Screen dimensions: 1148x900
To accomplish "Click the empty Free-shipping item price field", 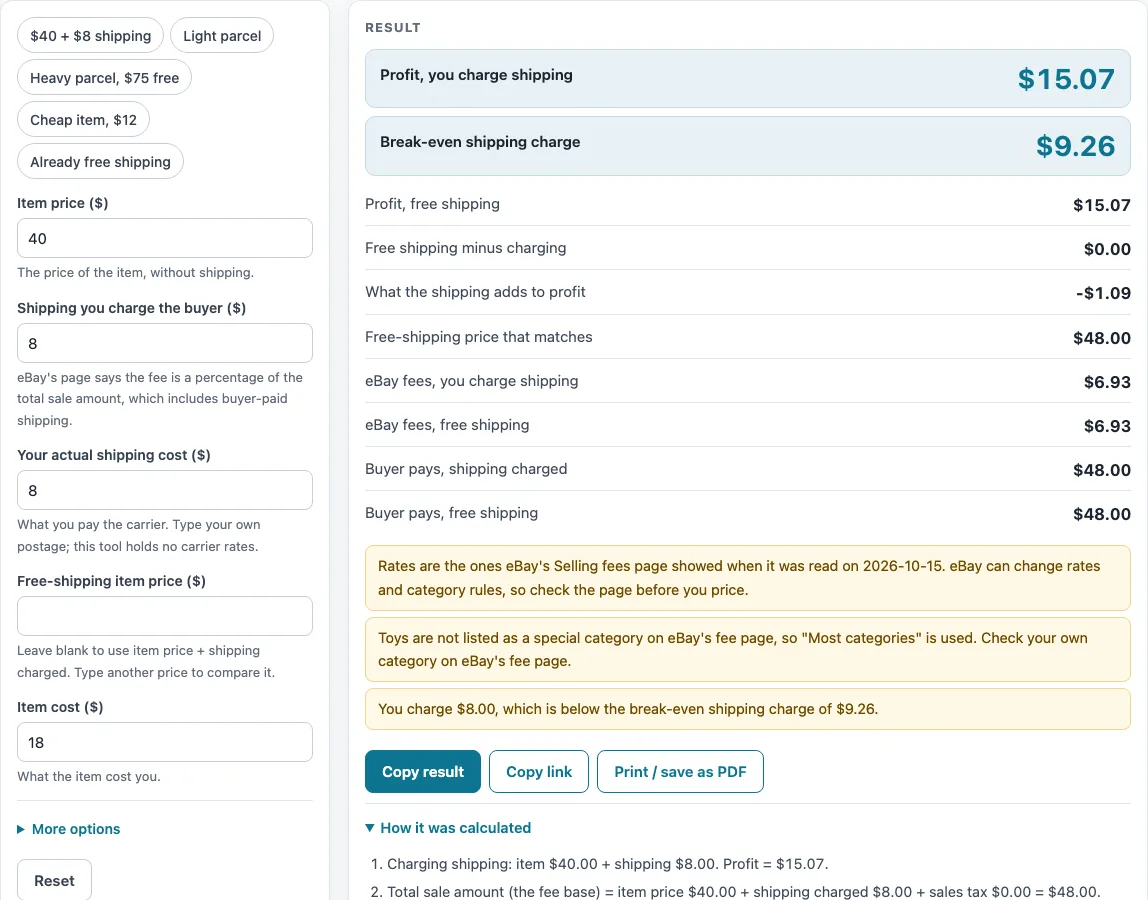I will (x=165, y=616).
